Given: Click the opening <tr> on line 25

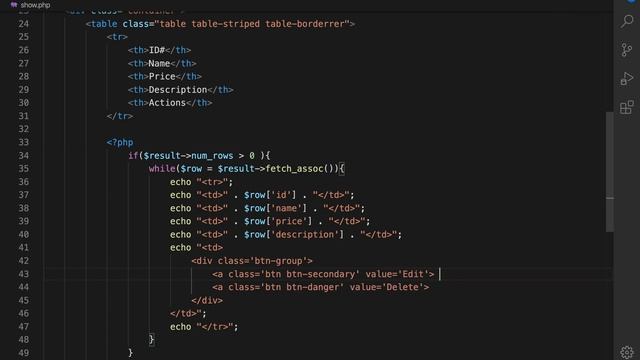Looking at the screenshot, I should [117, 37].
